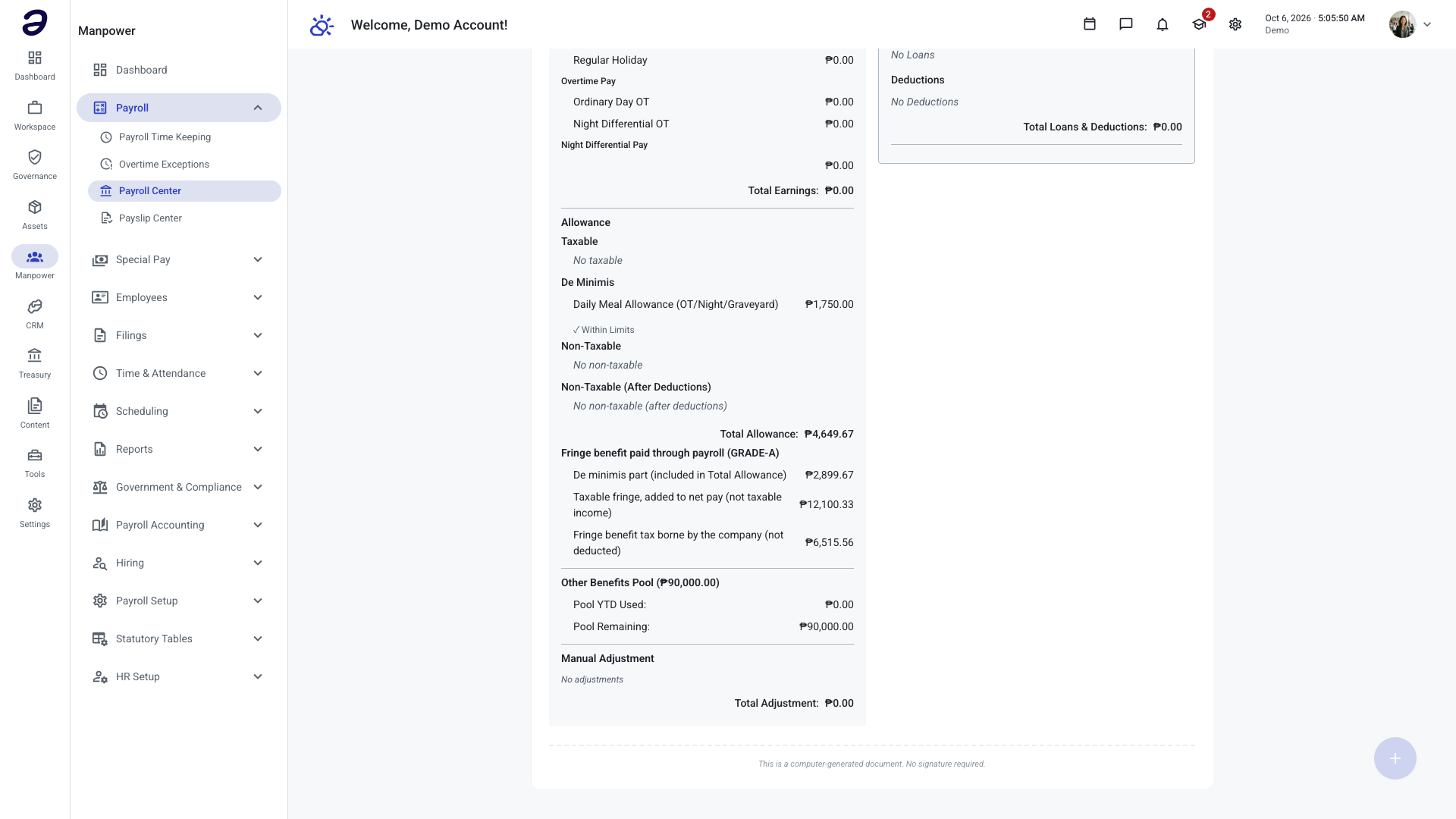Expand Statutory Tables section
The image size is (1456, 819).
click(x=179, y=639)
